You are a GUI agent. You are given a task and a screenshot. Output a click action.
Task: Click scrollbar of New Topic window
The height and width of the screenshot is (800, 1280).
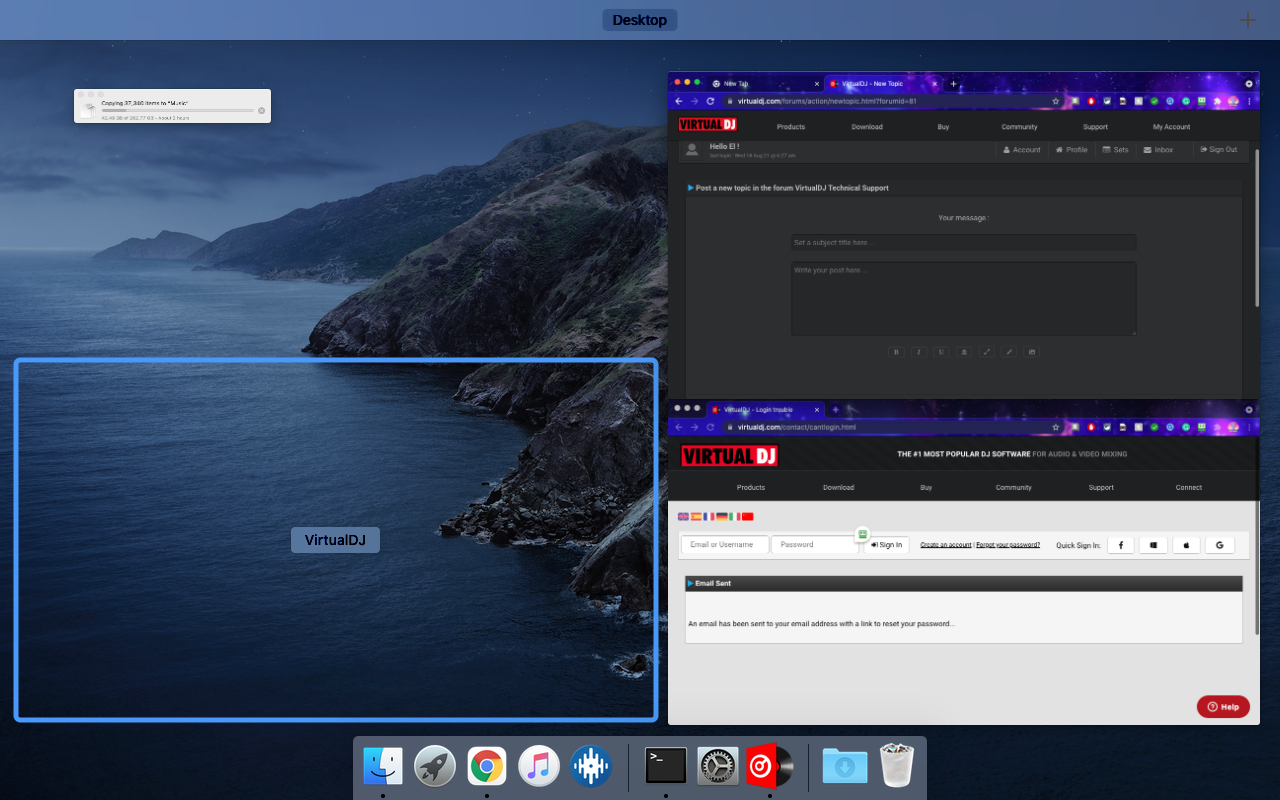[1257, 227]
